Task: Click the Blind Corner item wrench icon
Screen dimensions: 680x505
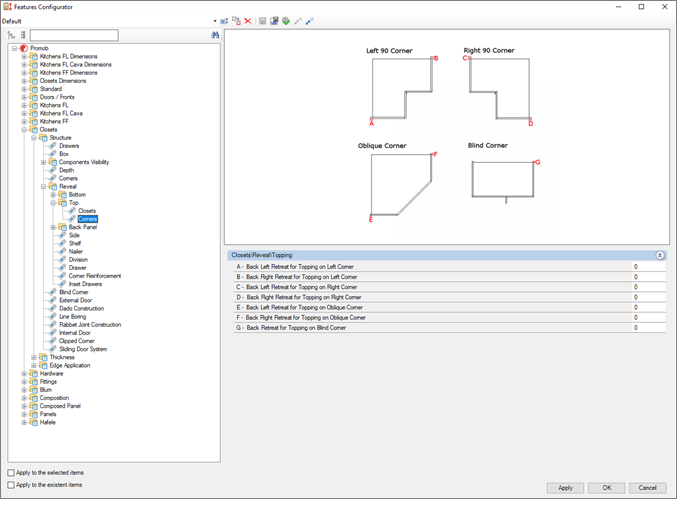Action: tap(53, 293)
